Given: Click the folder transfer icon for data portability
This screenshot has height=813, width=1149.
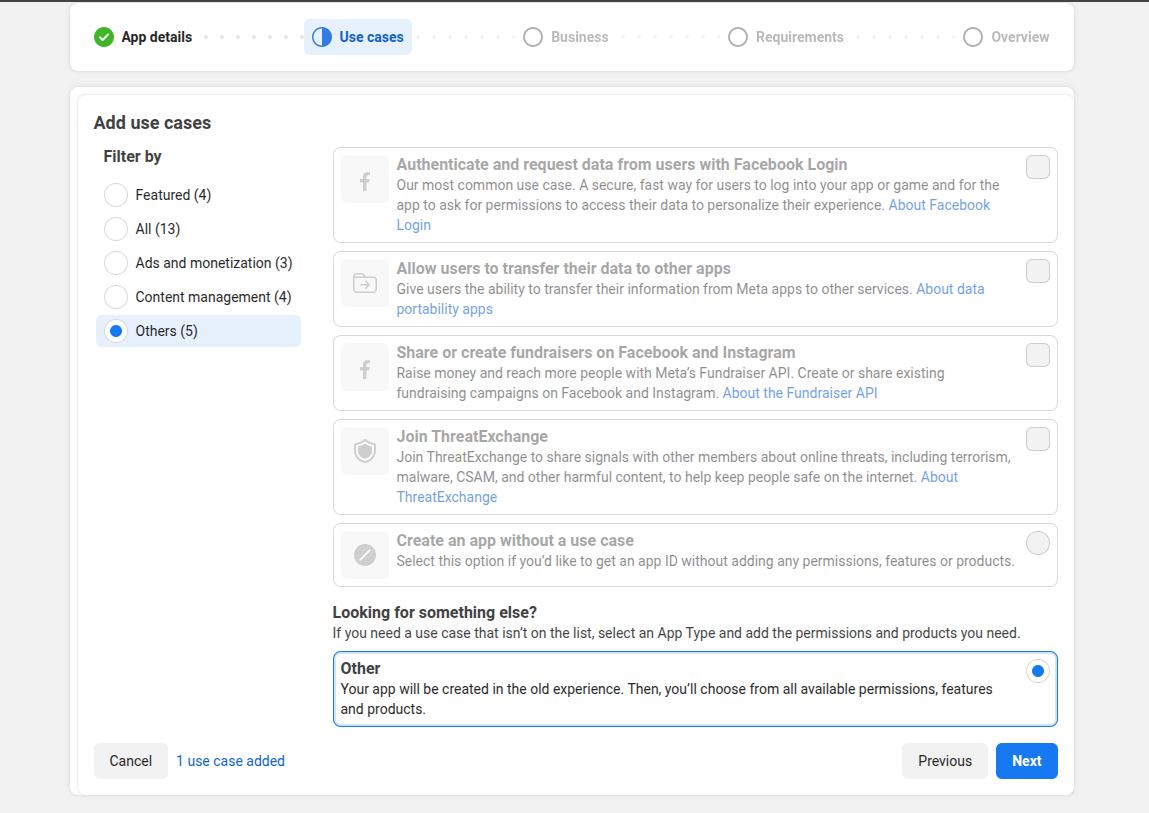Looking at the screenshot, I should coord(365,284).
